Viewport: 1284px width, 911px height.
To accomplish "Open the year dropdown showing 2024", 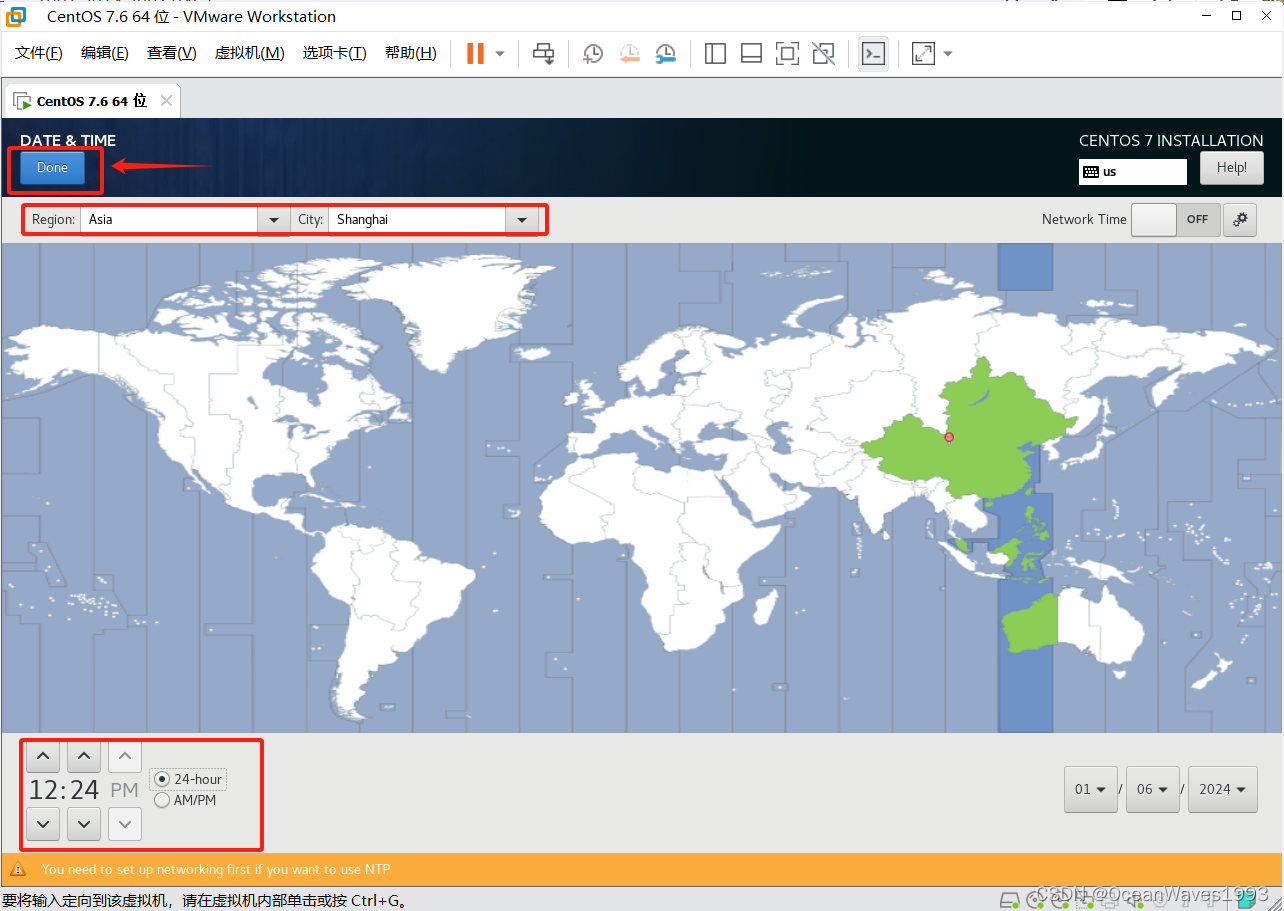I will 1223,789.
